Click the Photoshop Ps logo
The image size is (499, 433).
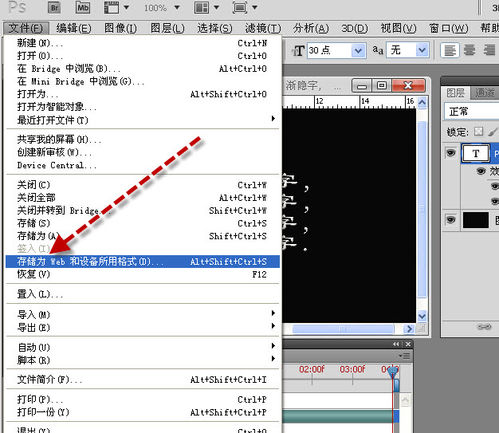17,7
